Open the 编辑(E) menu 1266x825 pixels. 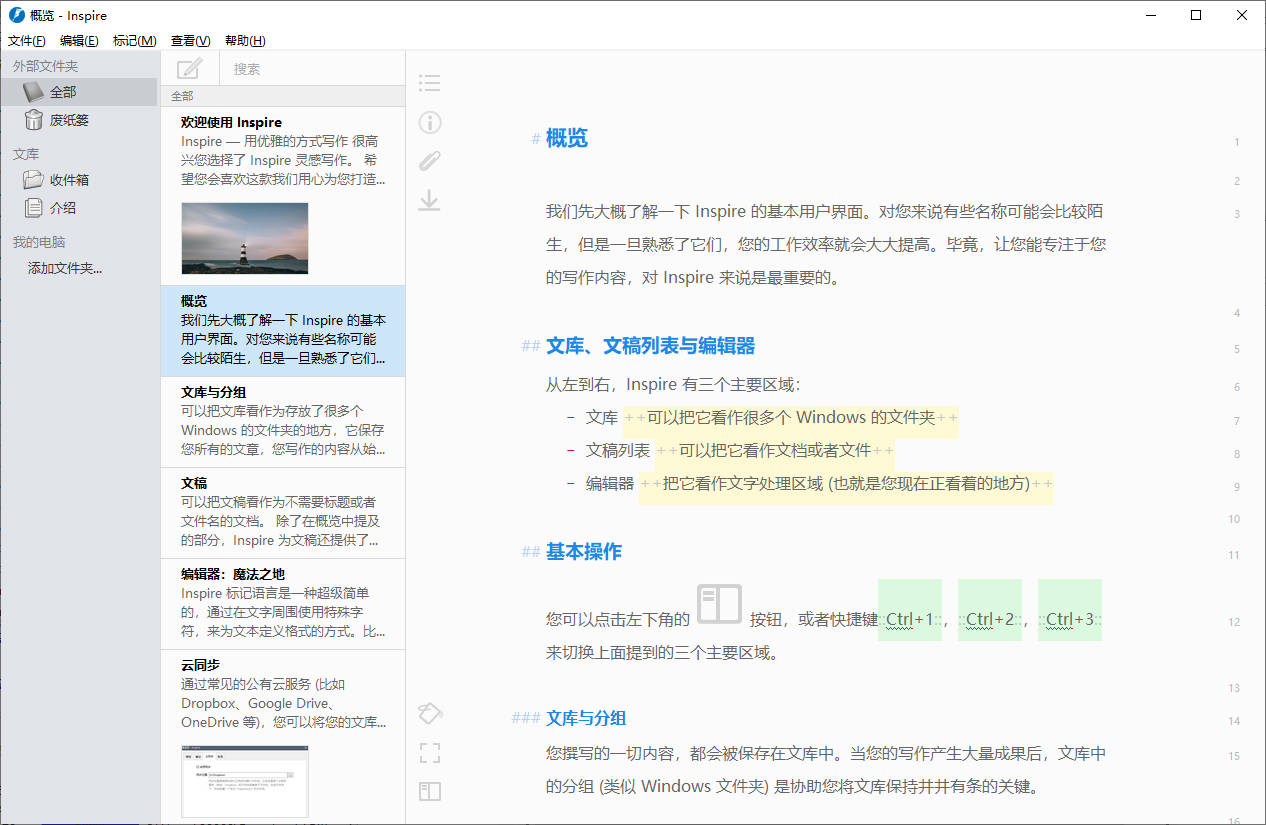pos(79,41)
